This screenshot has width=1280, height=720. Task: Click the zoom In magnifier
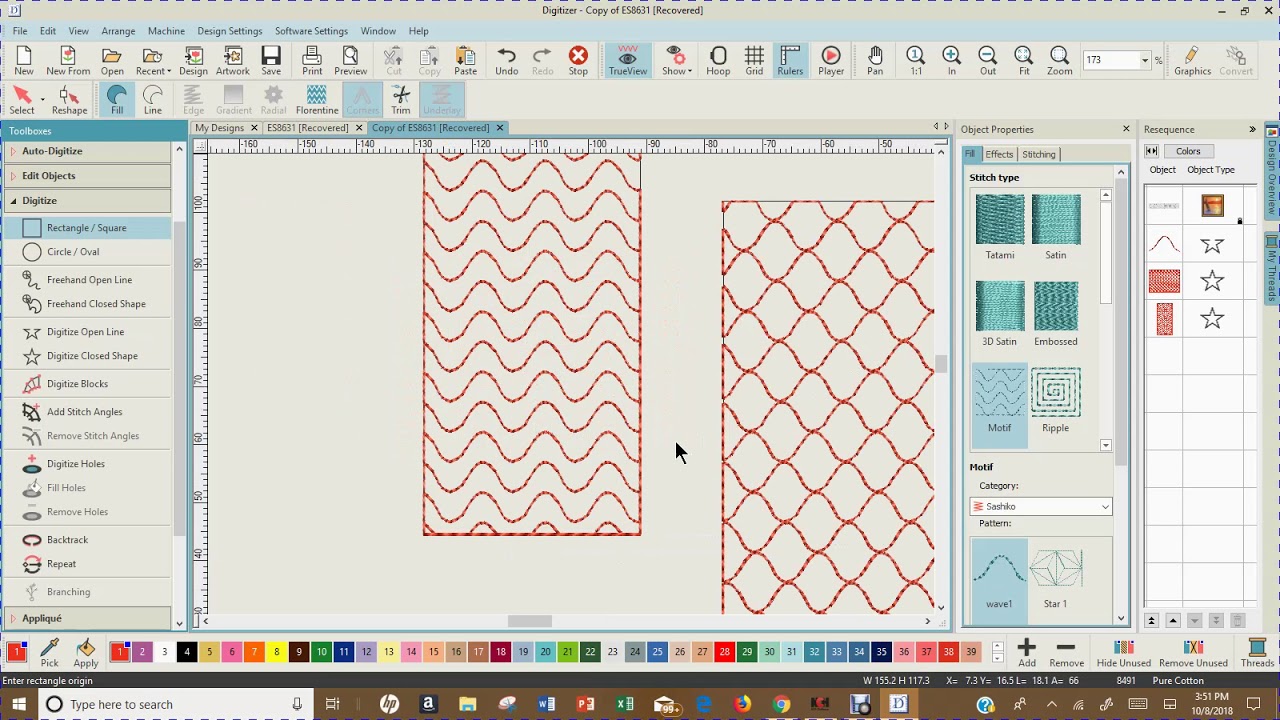coord(952,61)
